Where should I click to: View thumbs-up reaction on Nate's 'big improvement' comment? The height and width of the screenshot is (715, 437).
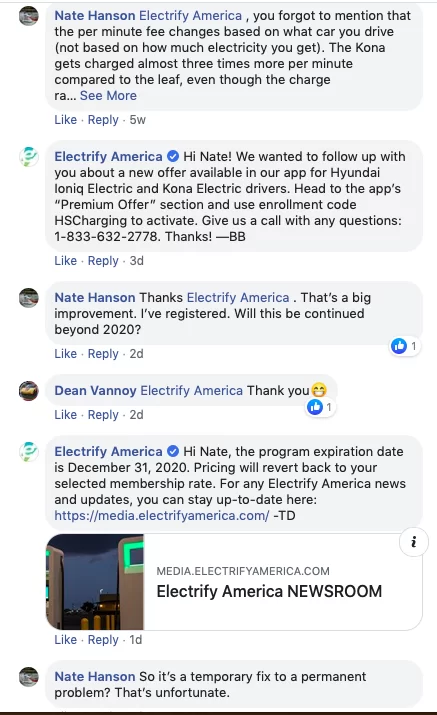[404, 346]
